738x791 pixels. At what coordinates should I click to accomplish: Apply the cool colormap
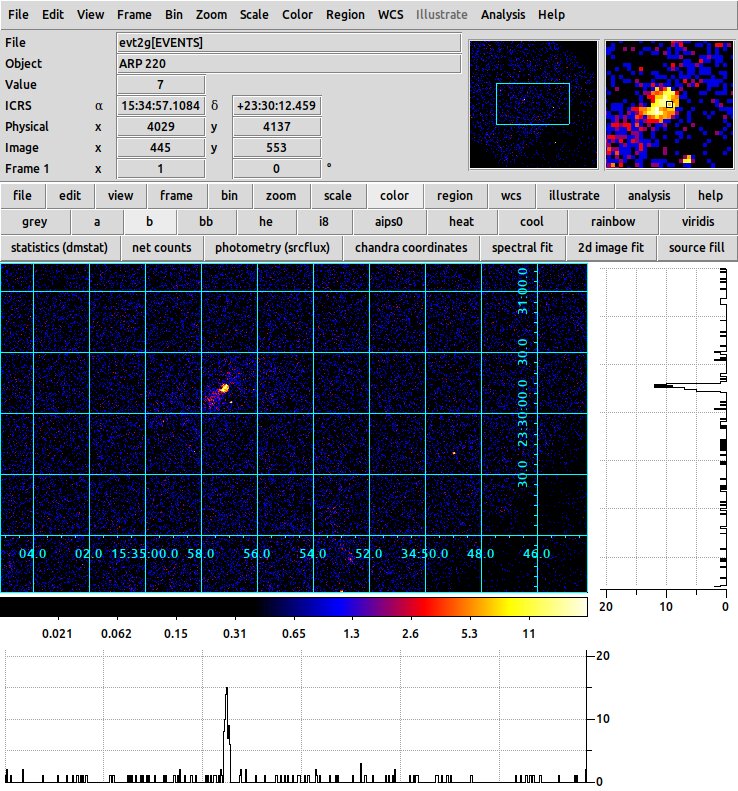pos(532,222)
